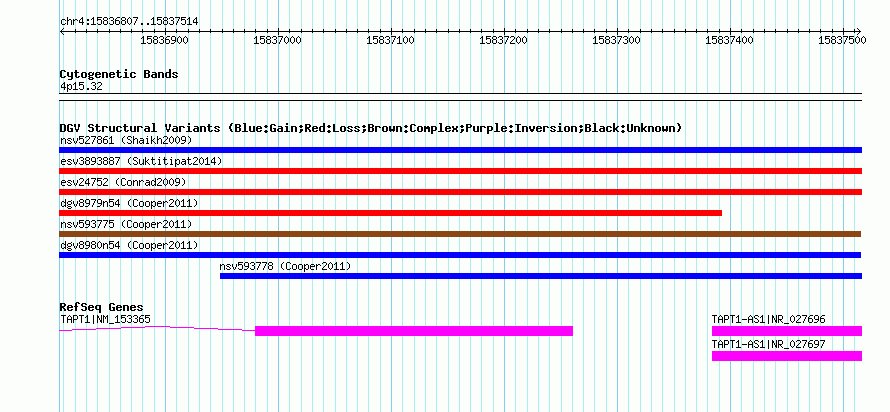Select the nsv593778 (Cooper2011) blue bar
The height and width of the screenshot is (412, 890).
point(541,276)
